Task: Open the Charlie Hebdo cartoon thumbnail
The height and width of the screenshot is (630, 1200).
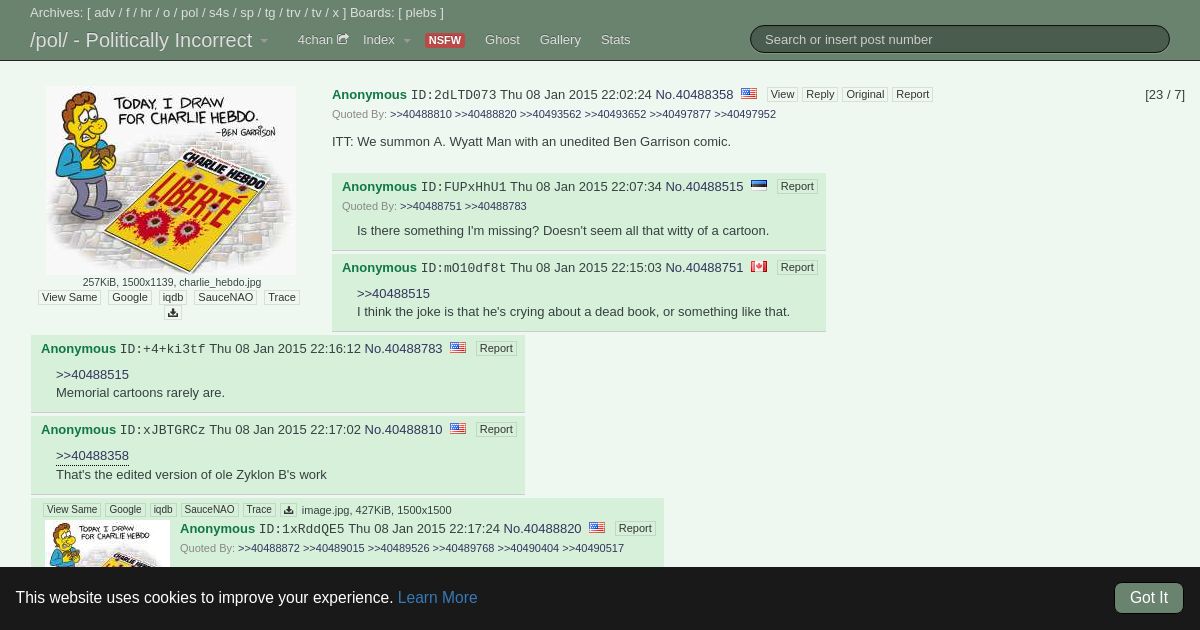Action: coord(171,180)
